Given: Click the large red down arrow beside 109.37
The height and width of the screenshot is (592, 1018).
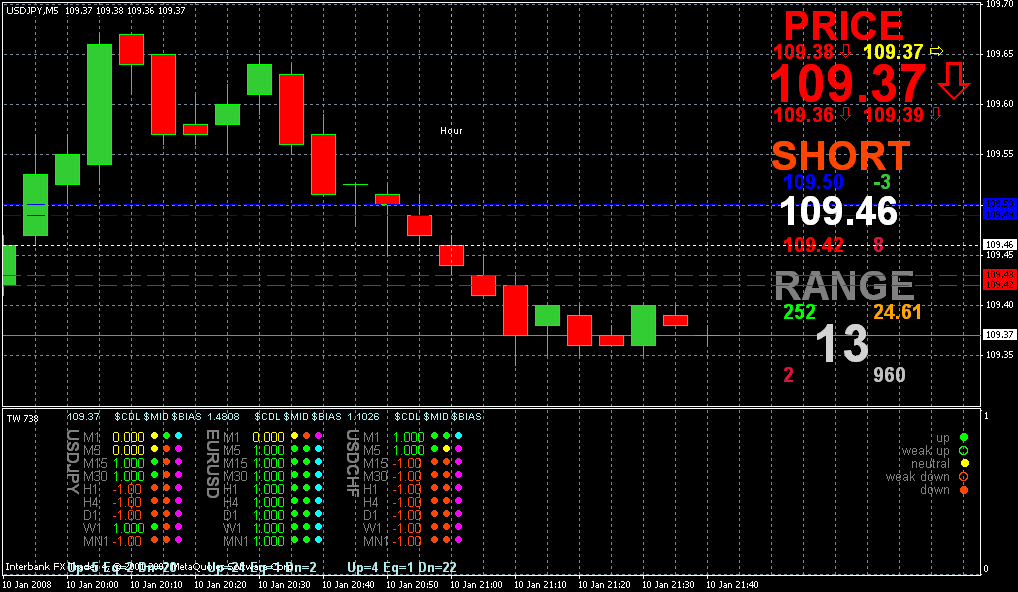Looking at the screenshot, I should [x=953, y=81].
